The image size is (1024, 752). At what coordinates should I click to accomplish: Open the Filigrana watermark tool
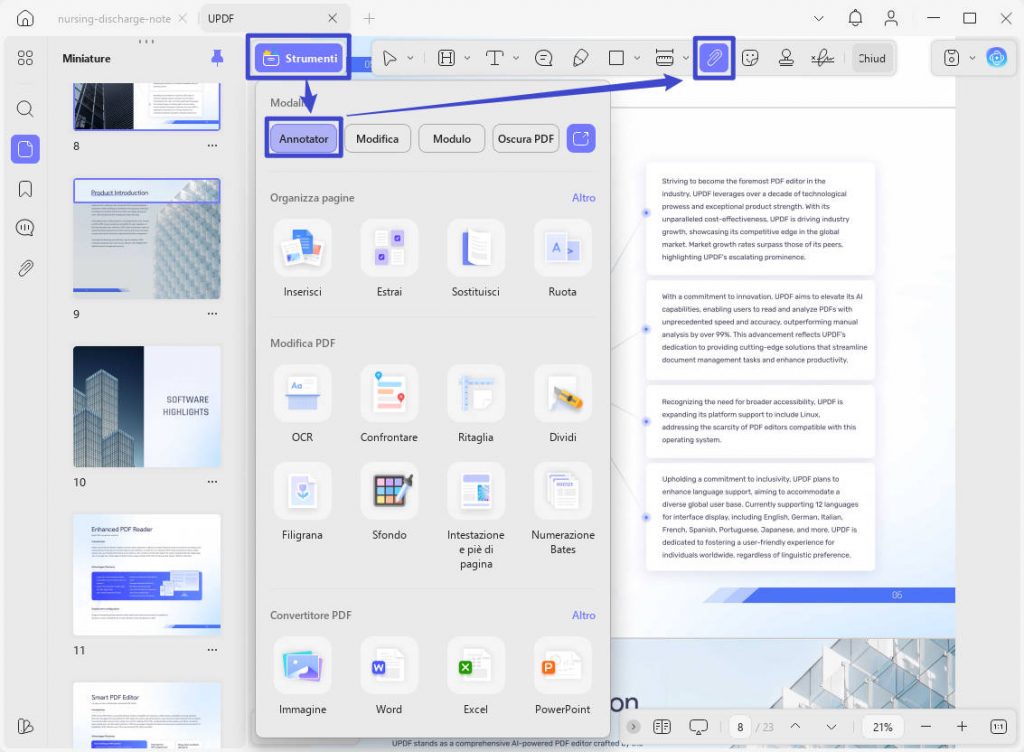point(302,502)
